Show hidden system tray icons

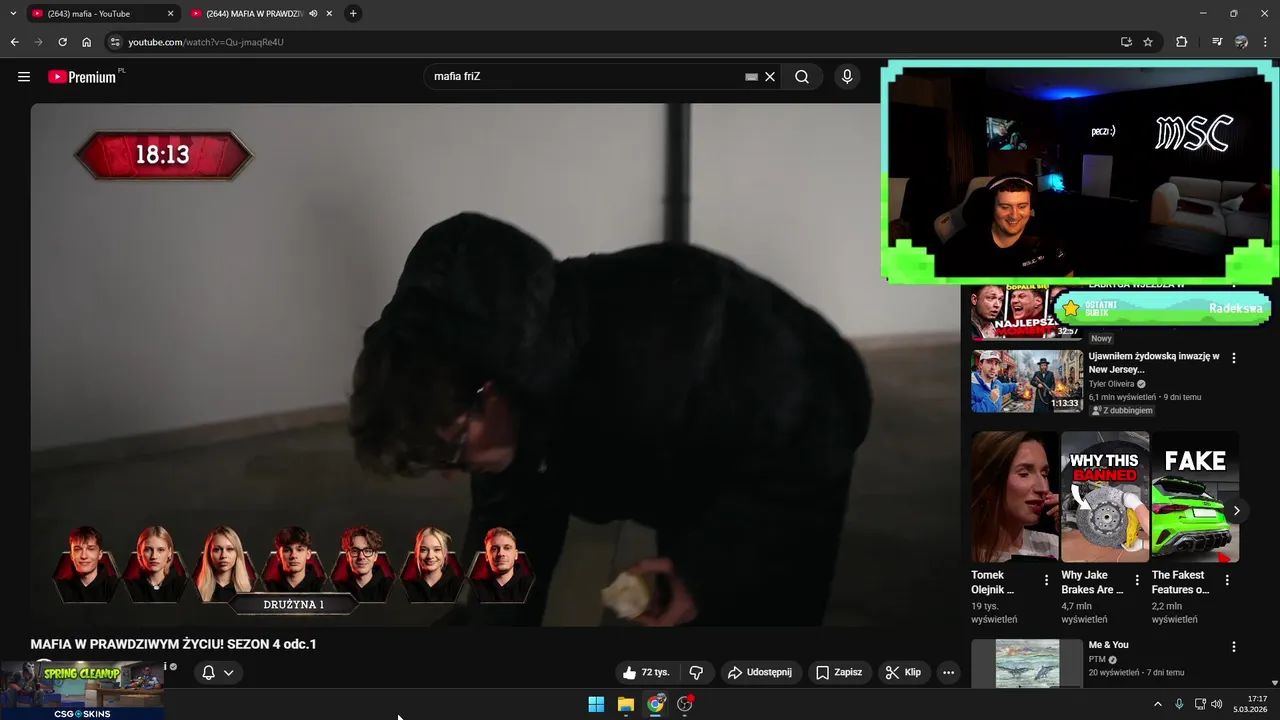1158,704
